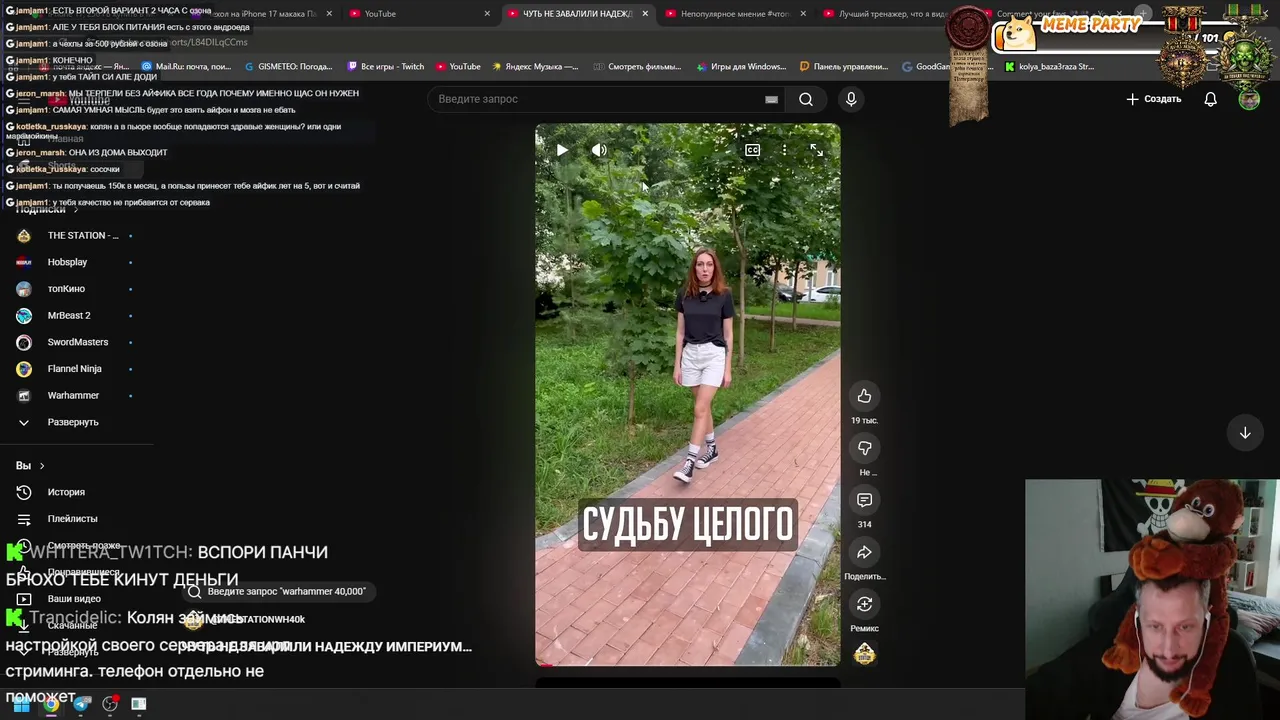This screenshot has height=720, width=1280.
Task: Dislike the Shorts video
Action: coord(864,448)
